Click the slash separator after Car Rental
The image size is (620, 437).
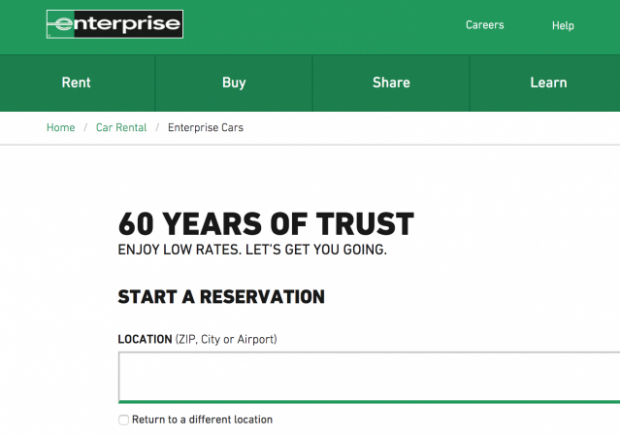[x=157, y=128]
